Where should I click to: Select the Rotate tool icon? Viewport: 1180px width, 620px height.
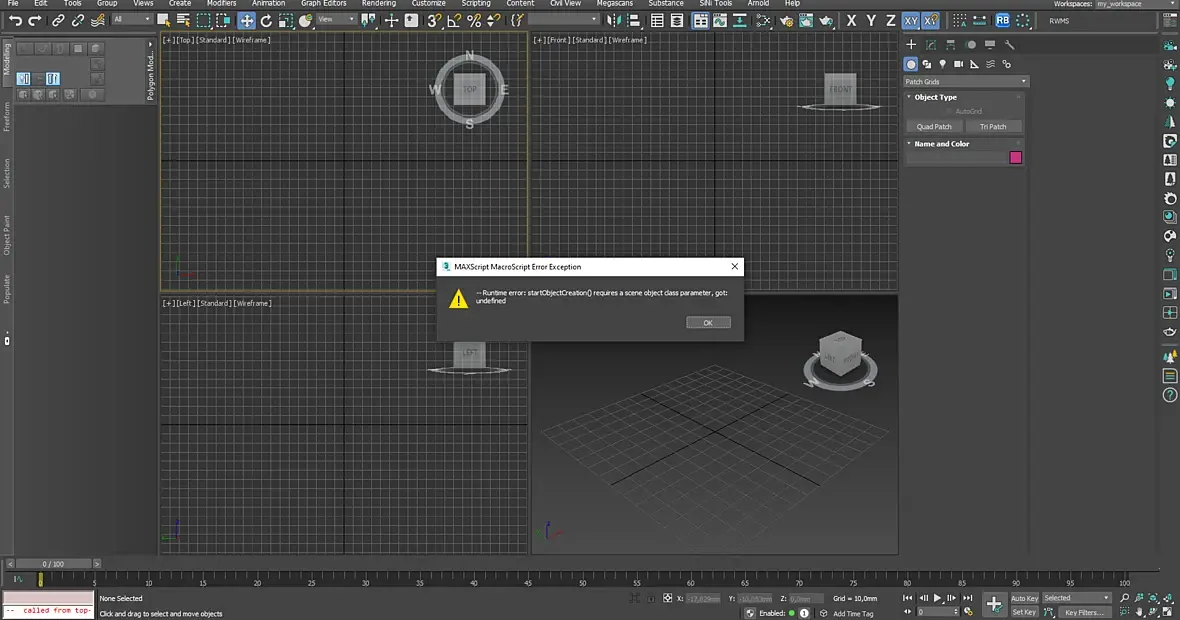coord(266,21)
